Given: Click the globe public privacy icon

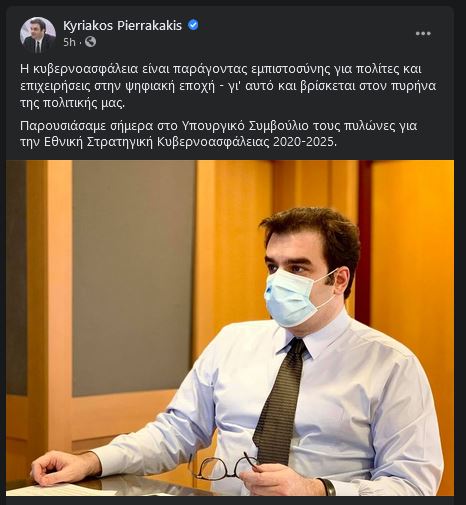Looking at the screenshot, I should coord(90,42).
